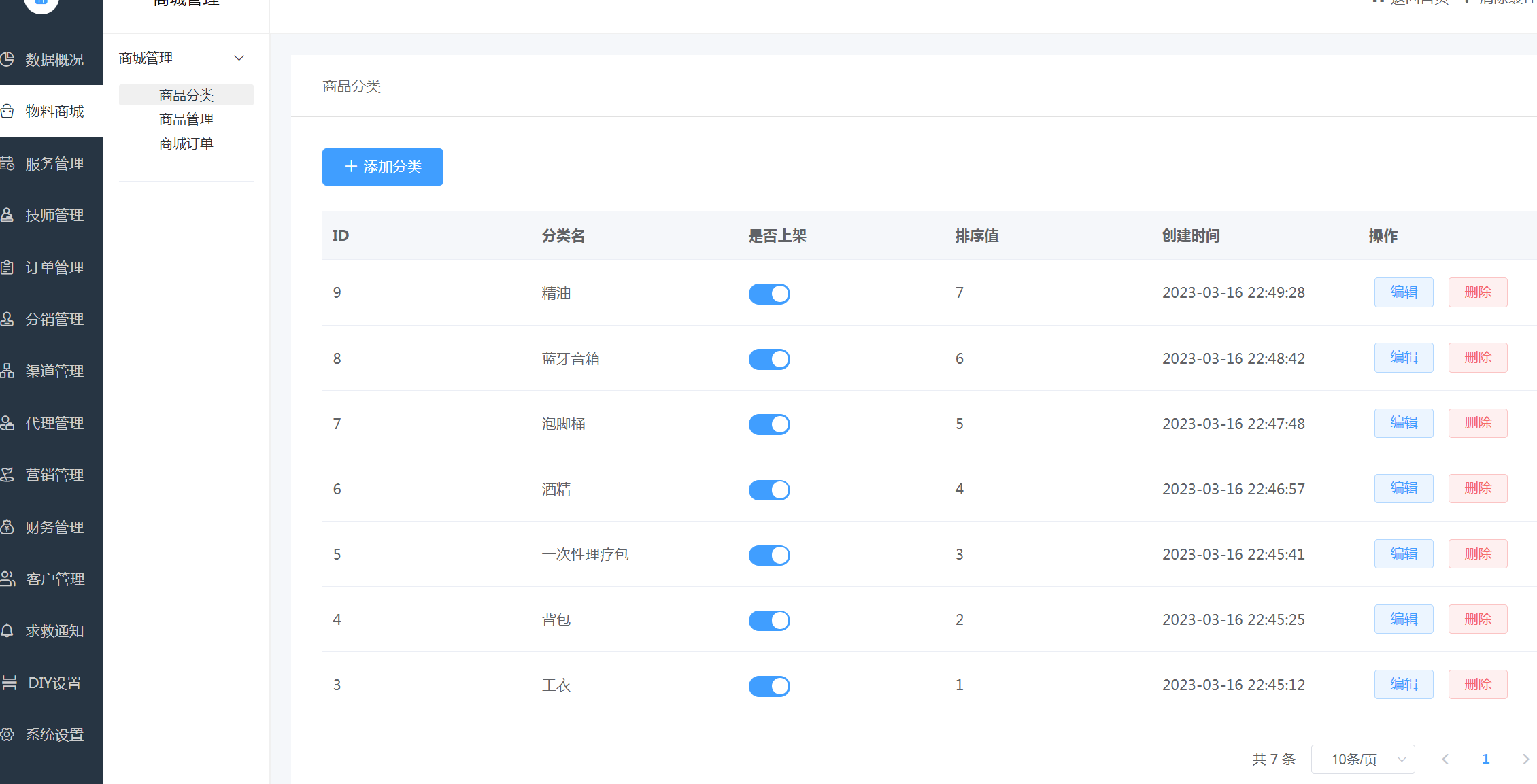Click the 财务管理 money bag icon
The width and height of the screenshot is (1537, 784).
click(7, 527)
